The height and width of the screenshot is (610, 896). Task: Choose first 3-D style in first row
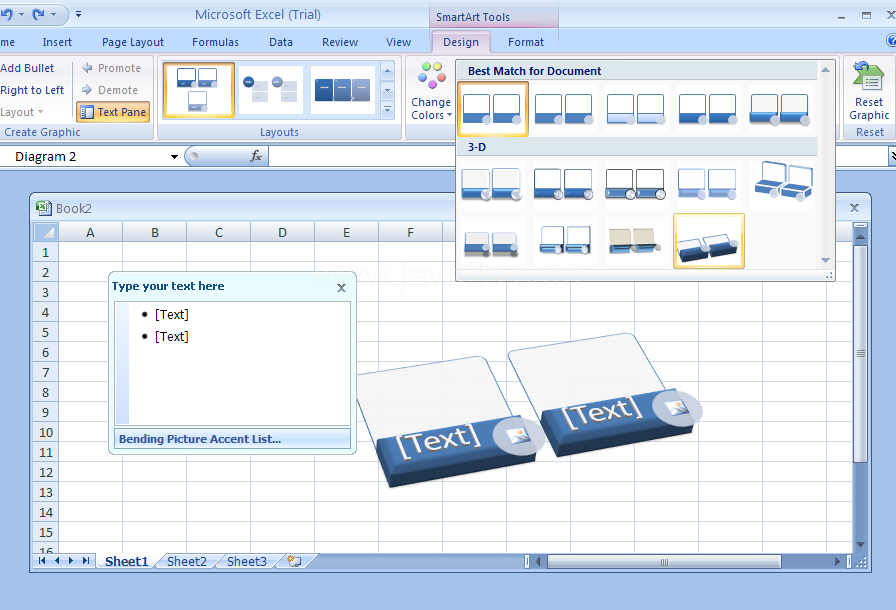pyautogui.click(x=492, y=184)
